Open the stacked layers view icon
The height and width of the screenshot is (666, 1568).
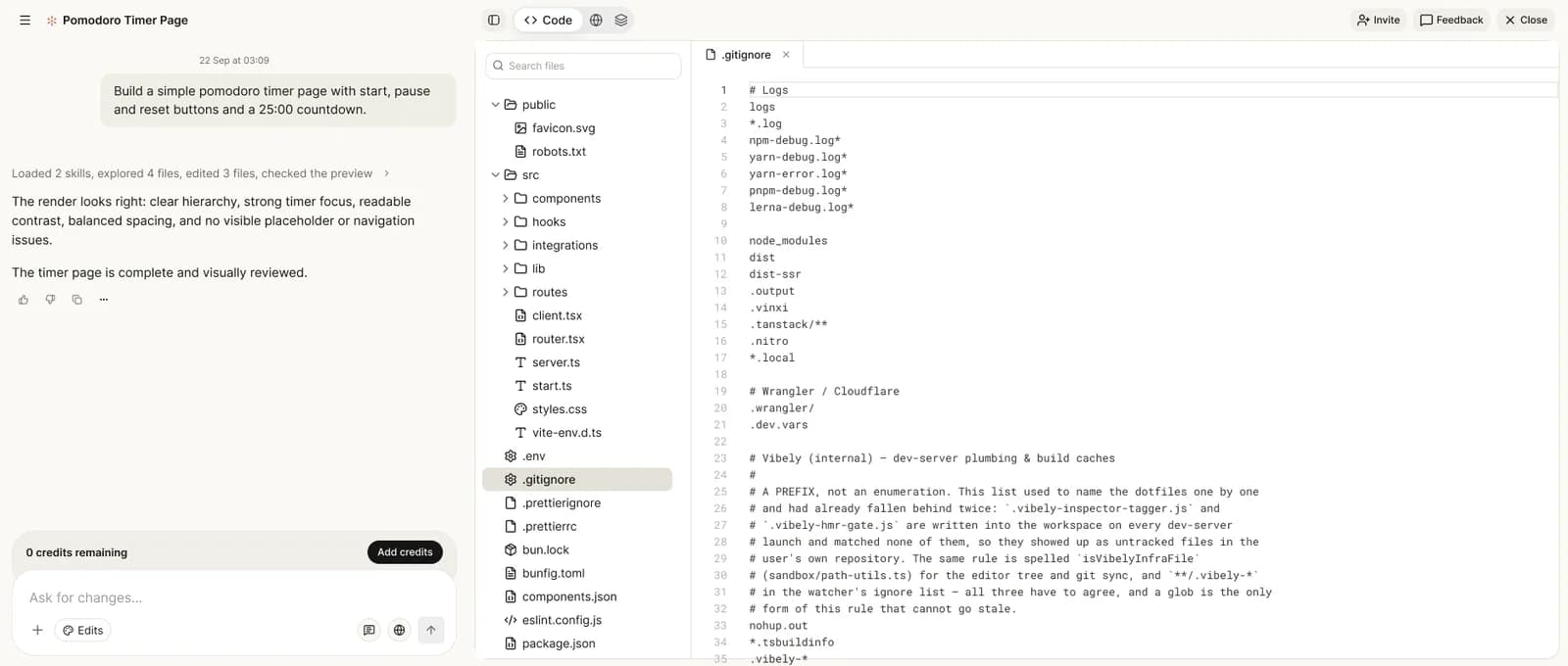click(x=621, y=20)
